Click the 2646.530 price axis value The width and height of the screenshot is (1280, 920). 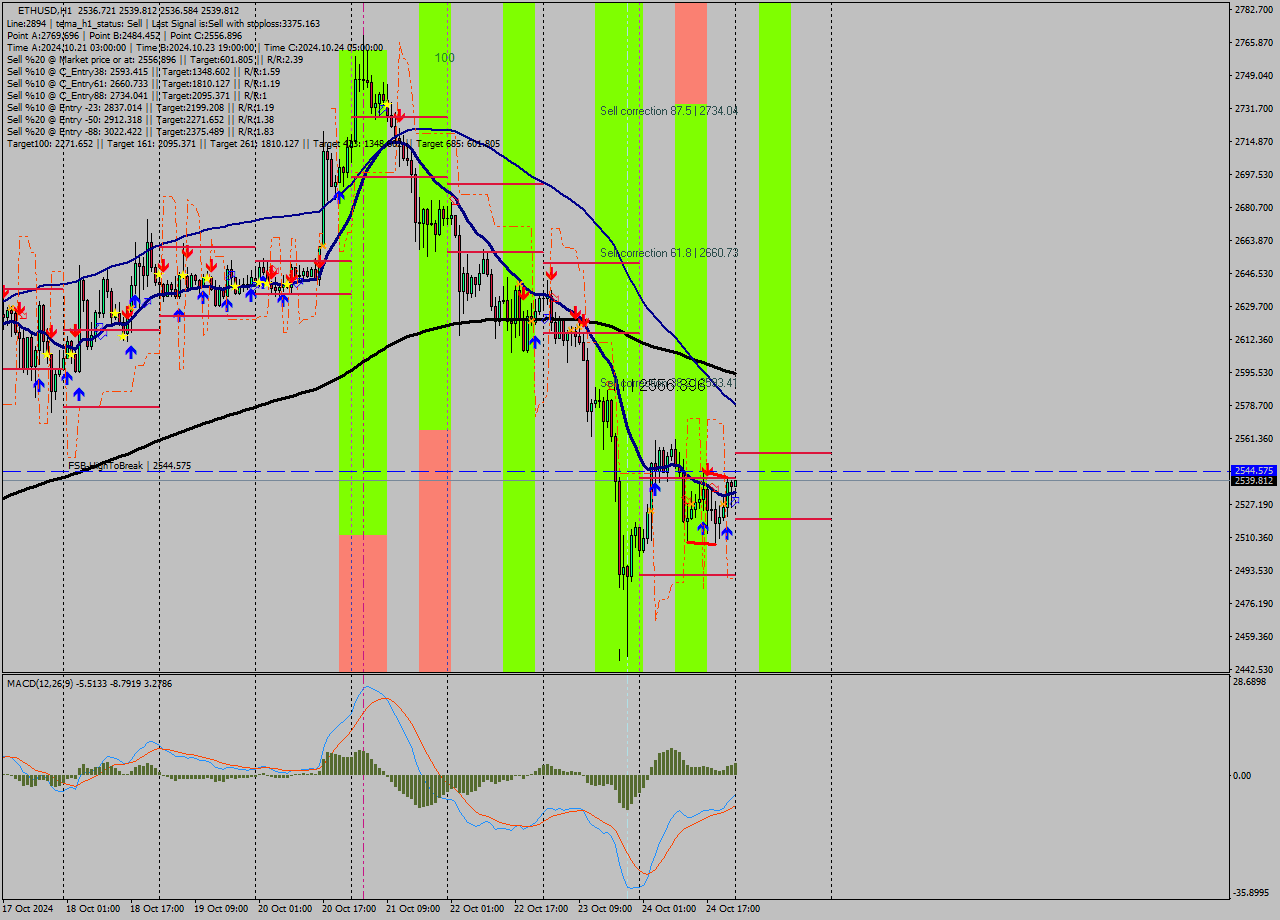tap(1254, 273)
